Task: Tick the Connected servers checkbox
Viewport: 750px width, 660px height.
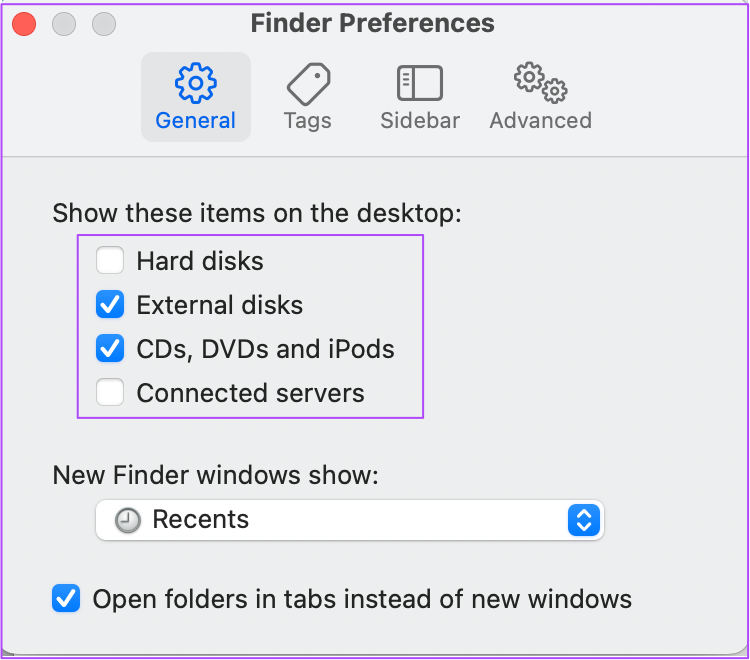Action: [110, 392]
